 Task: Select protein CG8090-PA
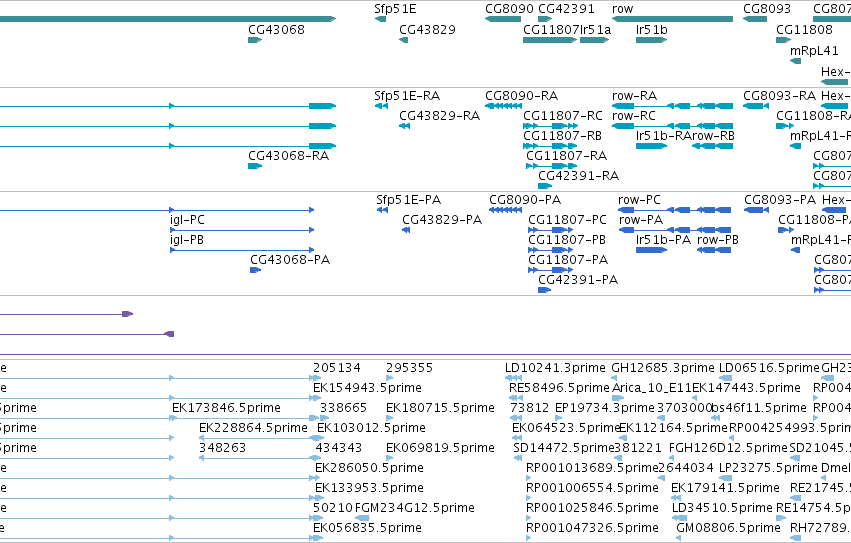pos(525,200)
